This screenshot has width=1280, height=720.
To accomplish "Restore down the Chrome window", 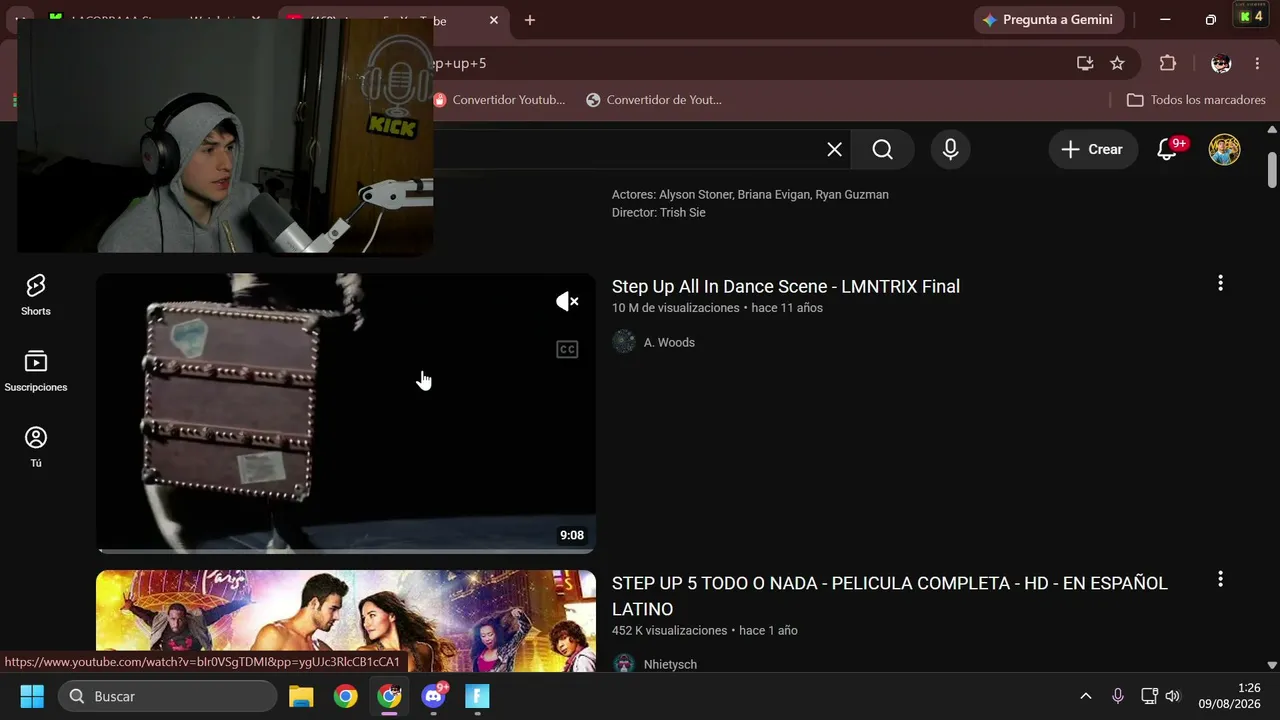I will 1210,20.
